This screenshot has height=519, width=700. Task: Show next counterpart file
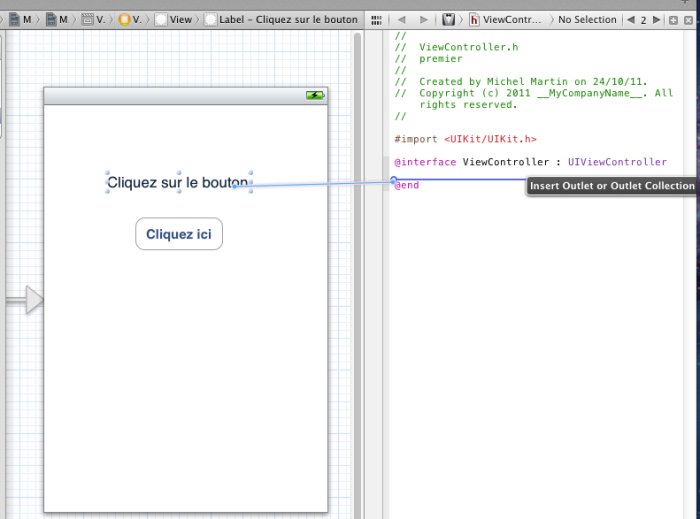656,19
